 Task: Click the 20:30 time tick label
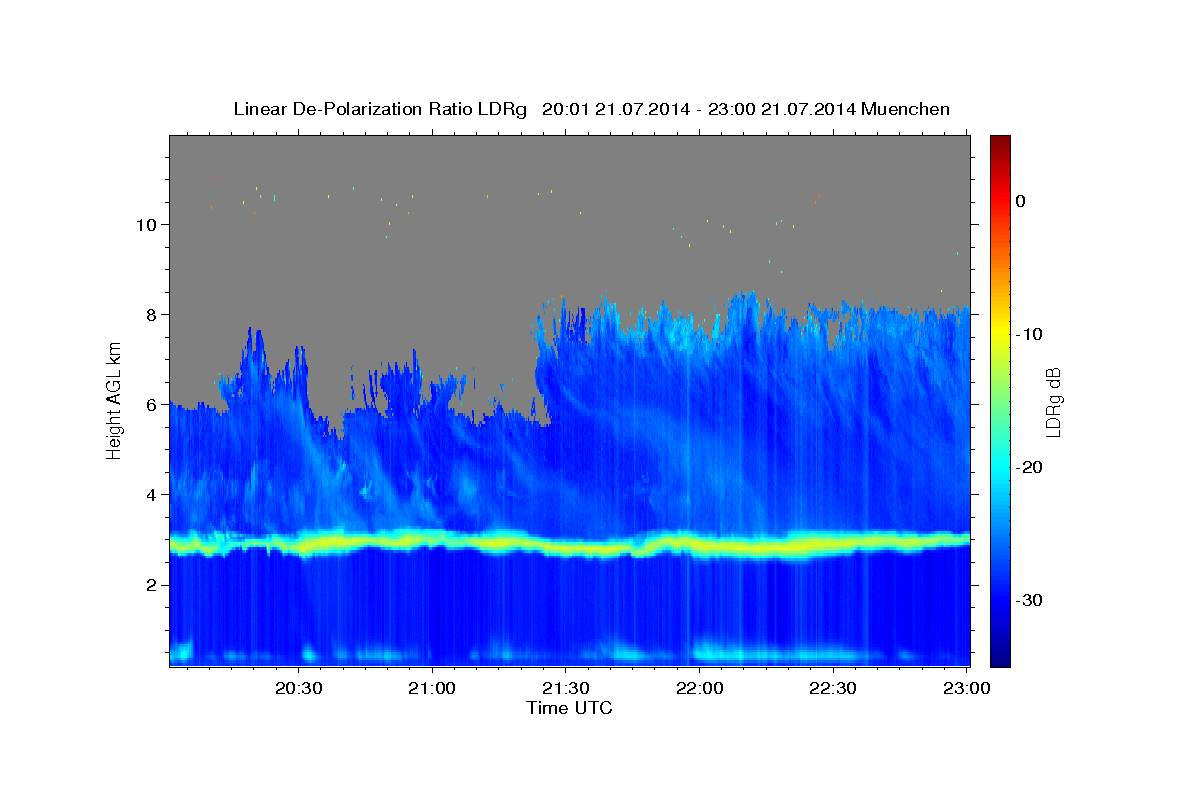pos(299,688)
